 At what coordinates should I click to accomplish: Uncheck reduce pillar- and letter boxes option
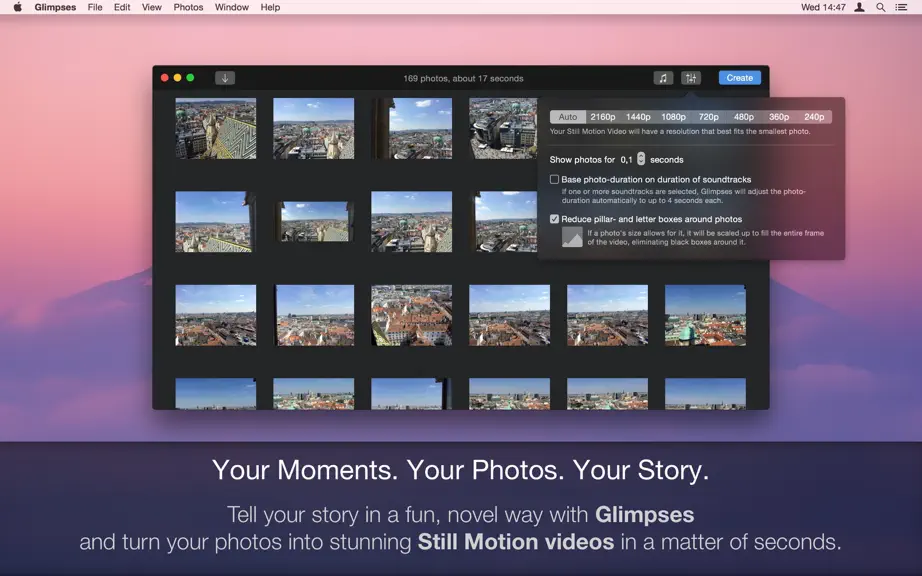554,219
